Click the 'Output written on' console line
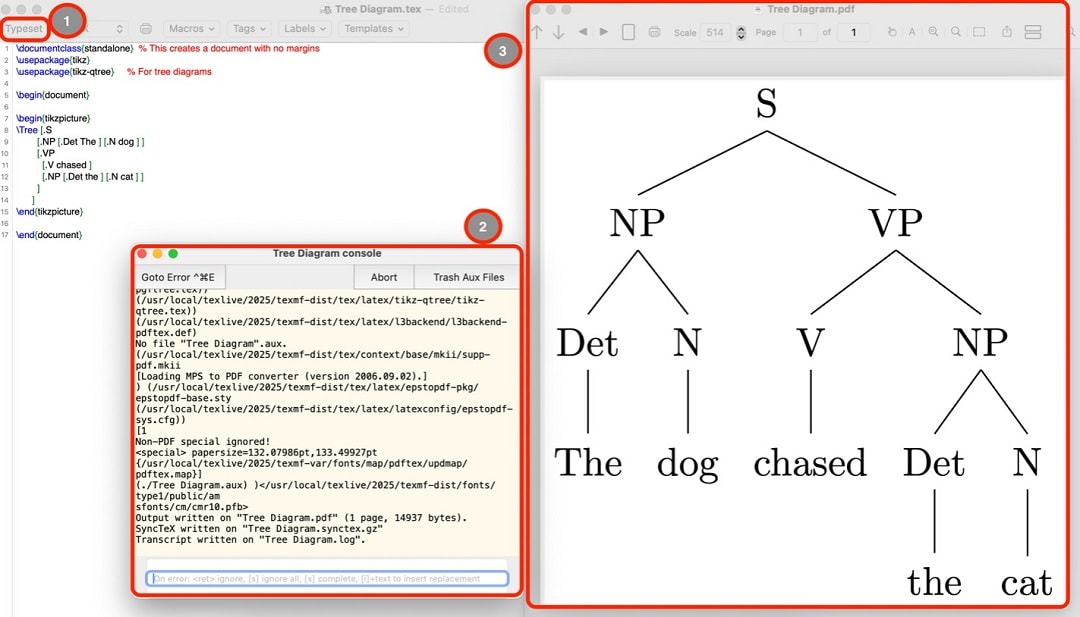Screen dimensions: 1080x617 (301, 518)
